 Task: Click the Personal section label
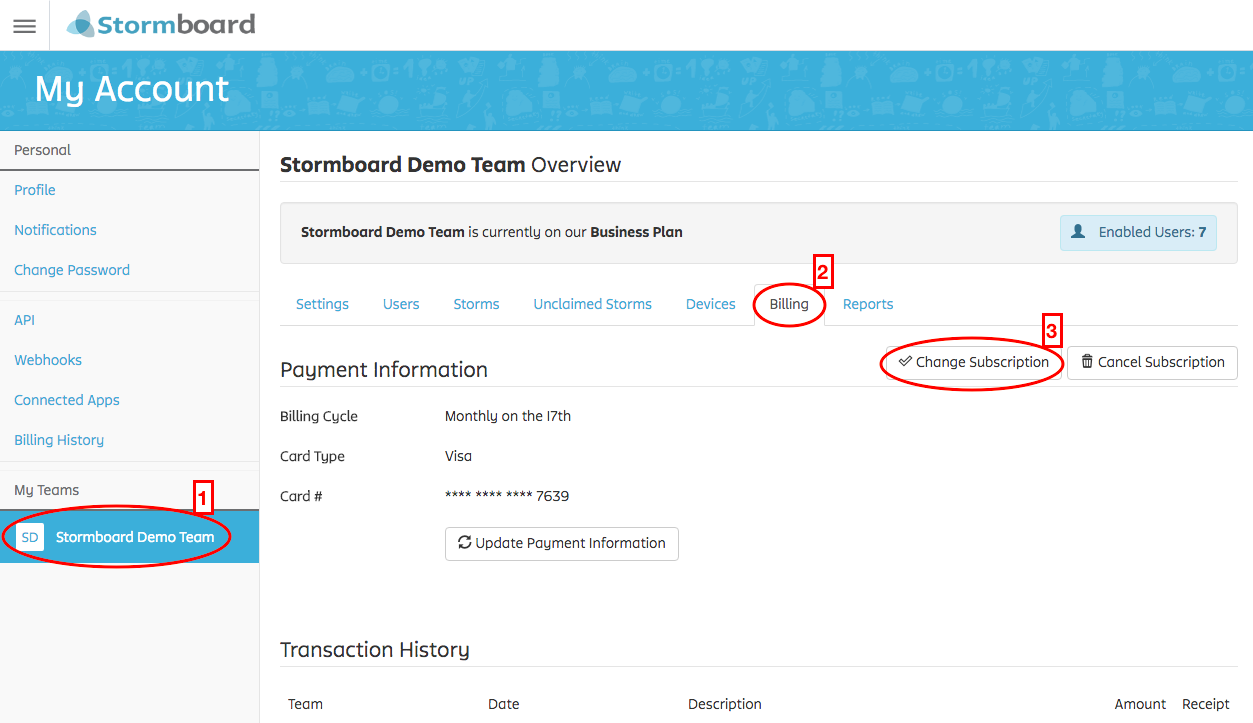pos(42,150)
